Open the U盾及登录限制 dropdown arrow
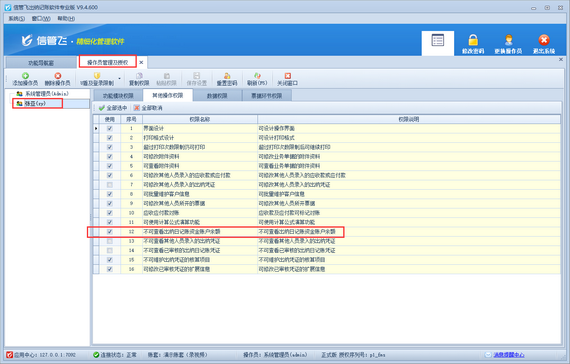This screenshot has width=570, height=364. click(x=120, y=79)
